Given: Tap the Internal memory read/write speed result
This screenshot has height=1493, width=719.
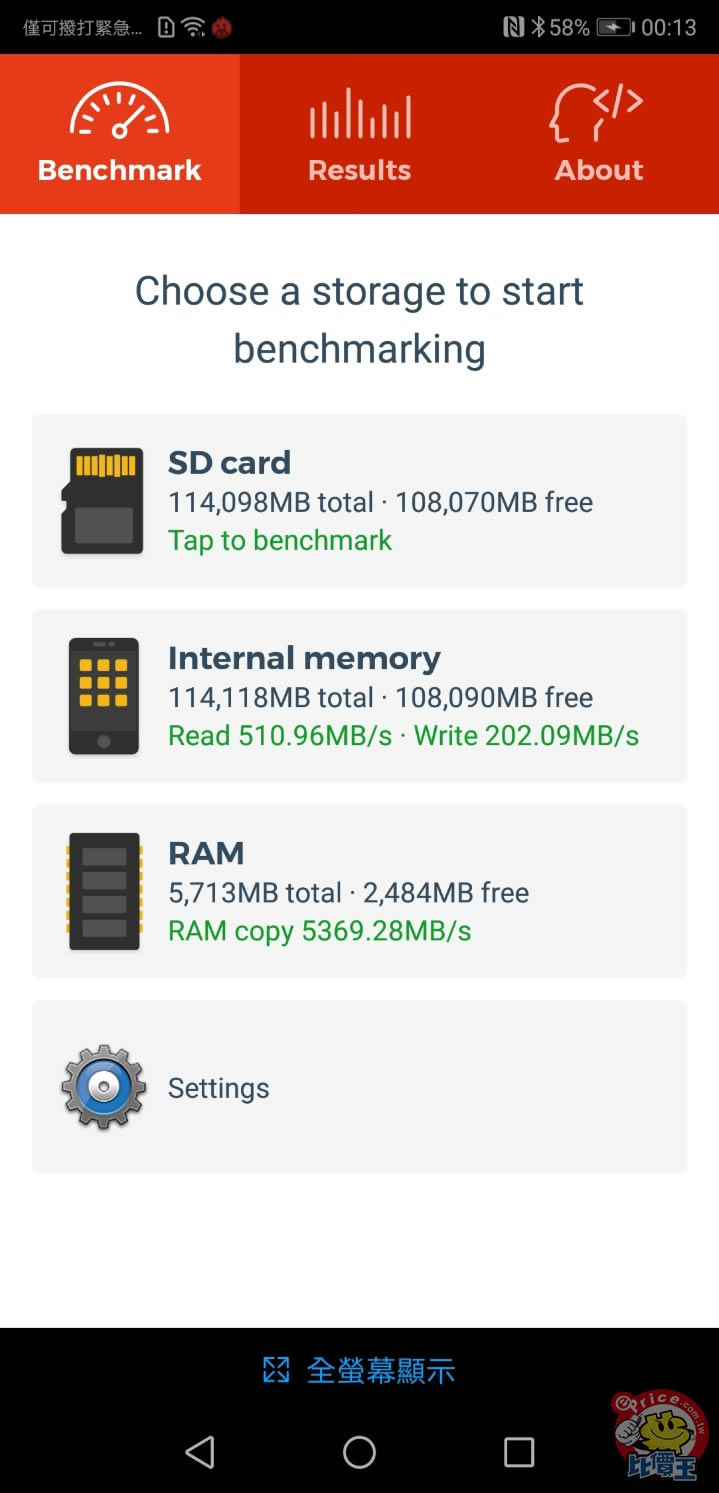Looking at the screenshot, I should [x=403, y=736].
